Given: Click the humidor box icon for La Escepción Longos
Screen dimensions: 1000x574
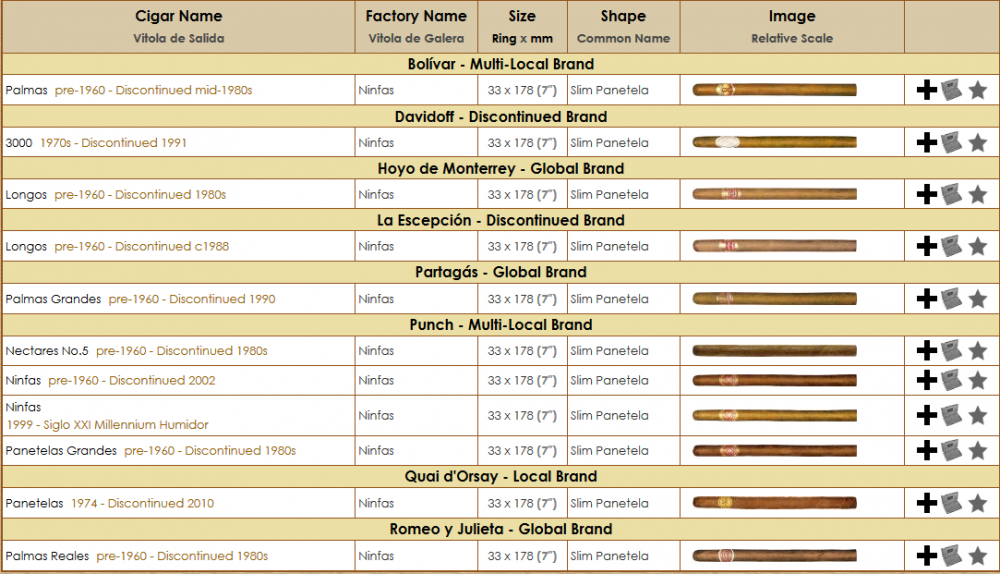Looking at the screenshot, I should coord(952,246).
